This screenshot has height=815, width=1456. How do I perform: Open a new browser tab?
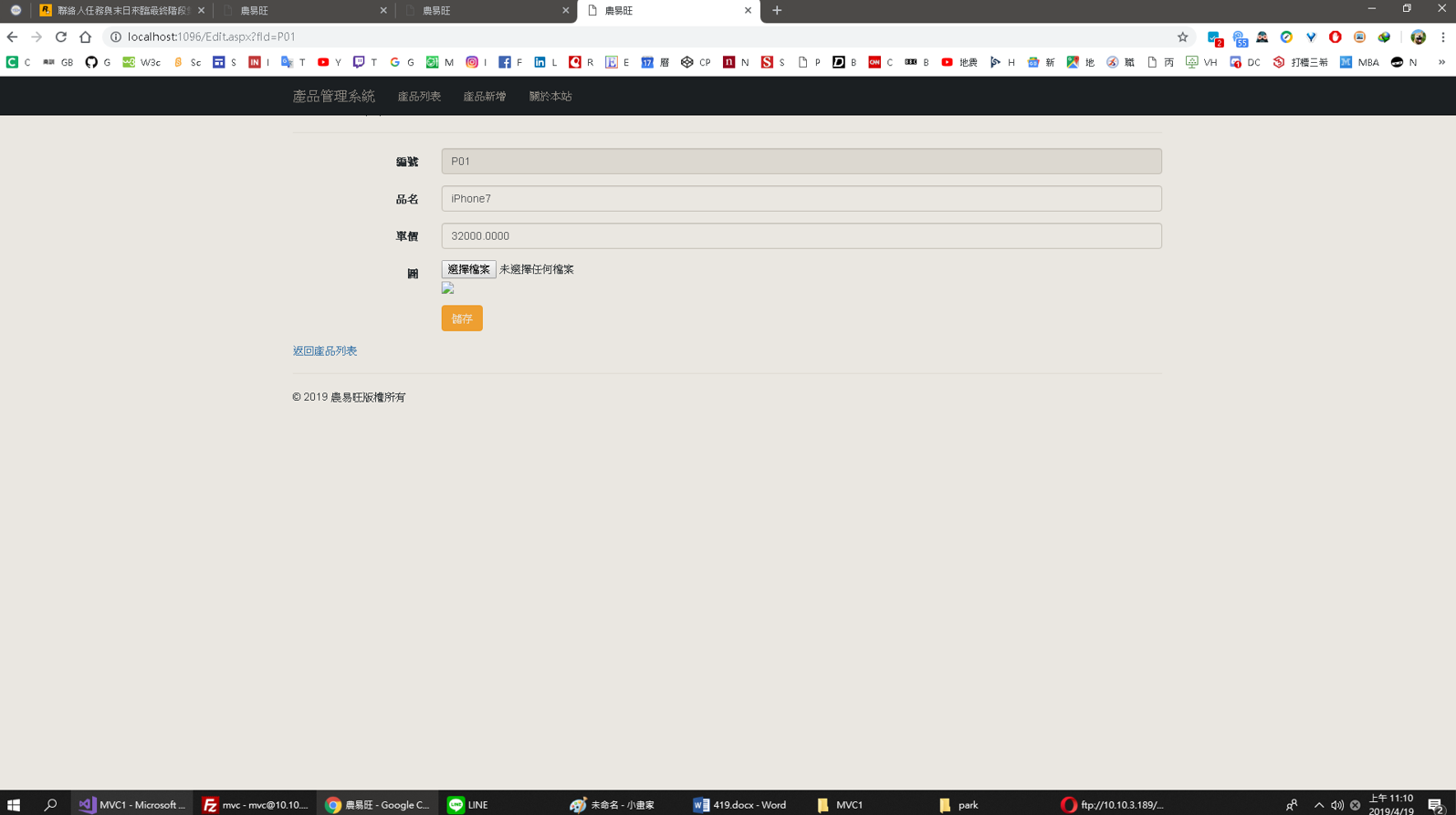777,11
